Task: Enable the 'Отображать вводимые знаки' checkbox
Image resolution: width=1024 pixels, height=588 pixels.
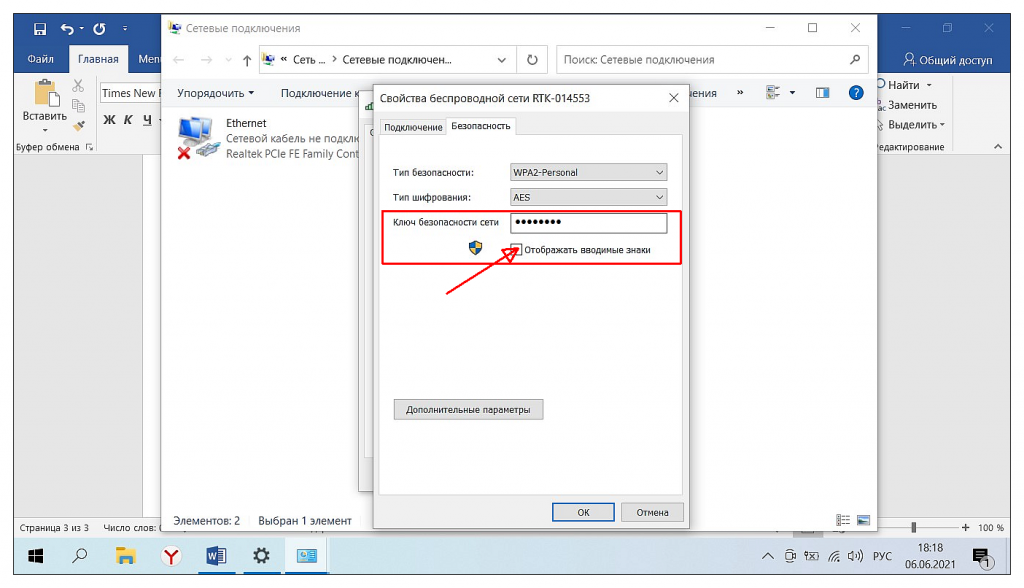Action: click(516, 249)
